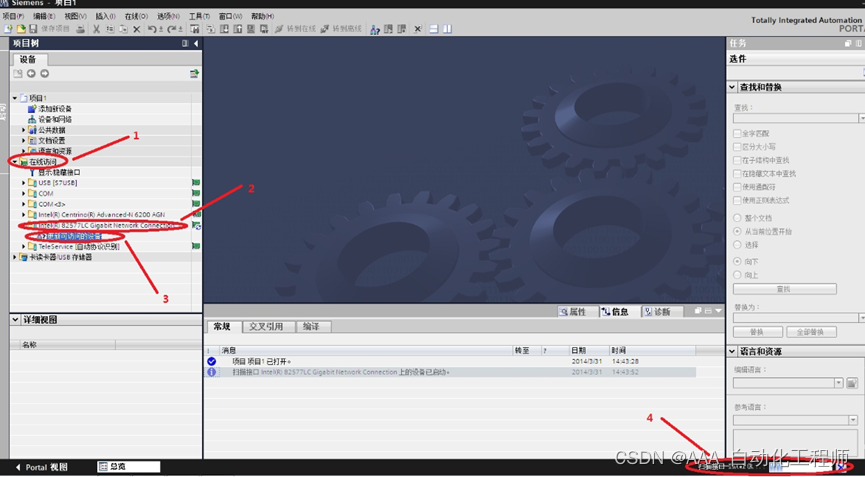Enable the 全字匹配 (whole word) checkbox
This screenshot has height=477, width=865.
click(737, 133)
